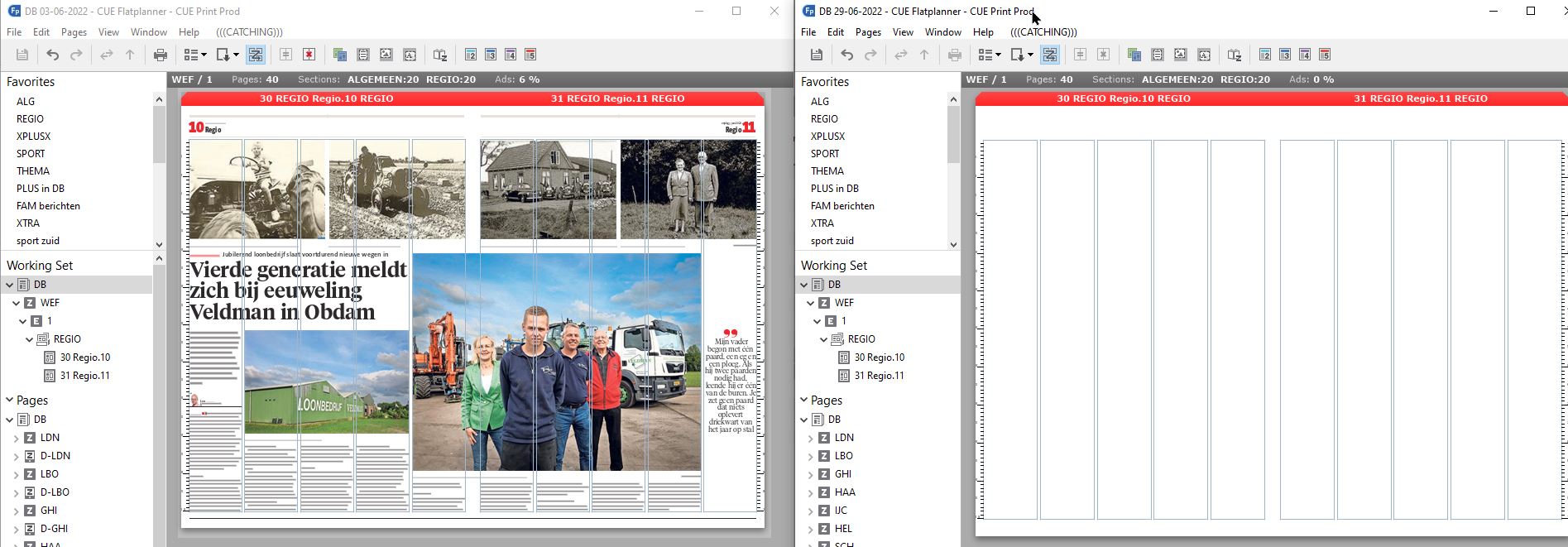The width and height of the screenshot is (1568, 547).
Task: Click the open book icon in the right window toolbar
Action: [x=1234, y=55]
